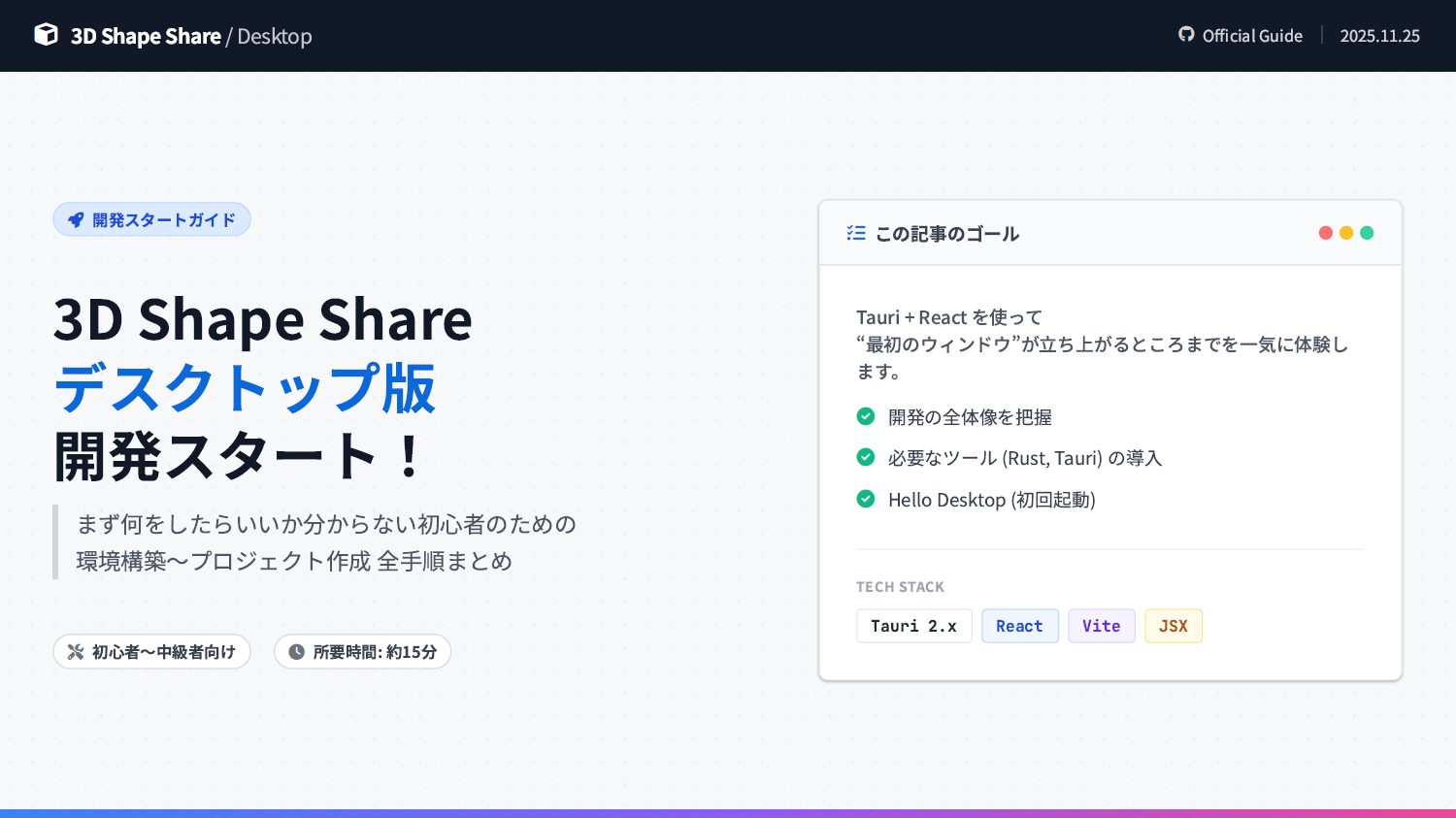Click the TECH STACK label
This screenshot has height=818, width=1456.
point(900,587)
